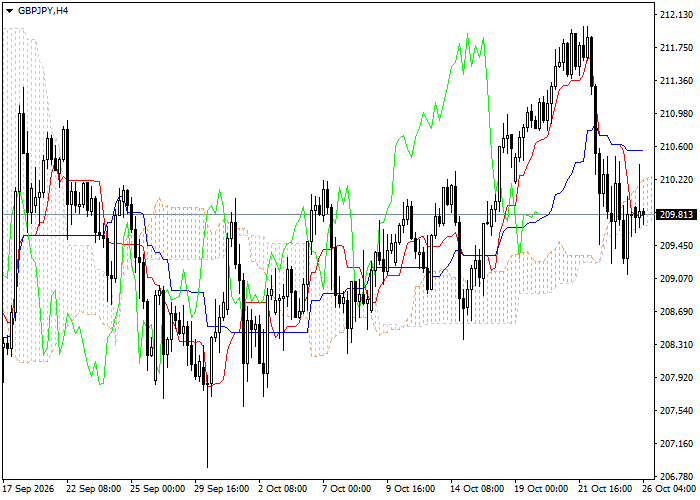
Task: Select the 210.600 price scale label
Action: click(x=676, y=147)
